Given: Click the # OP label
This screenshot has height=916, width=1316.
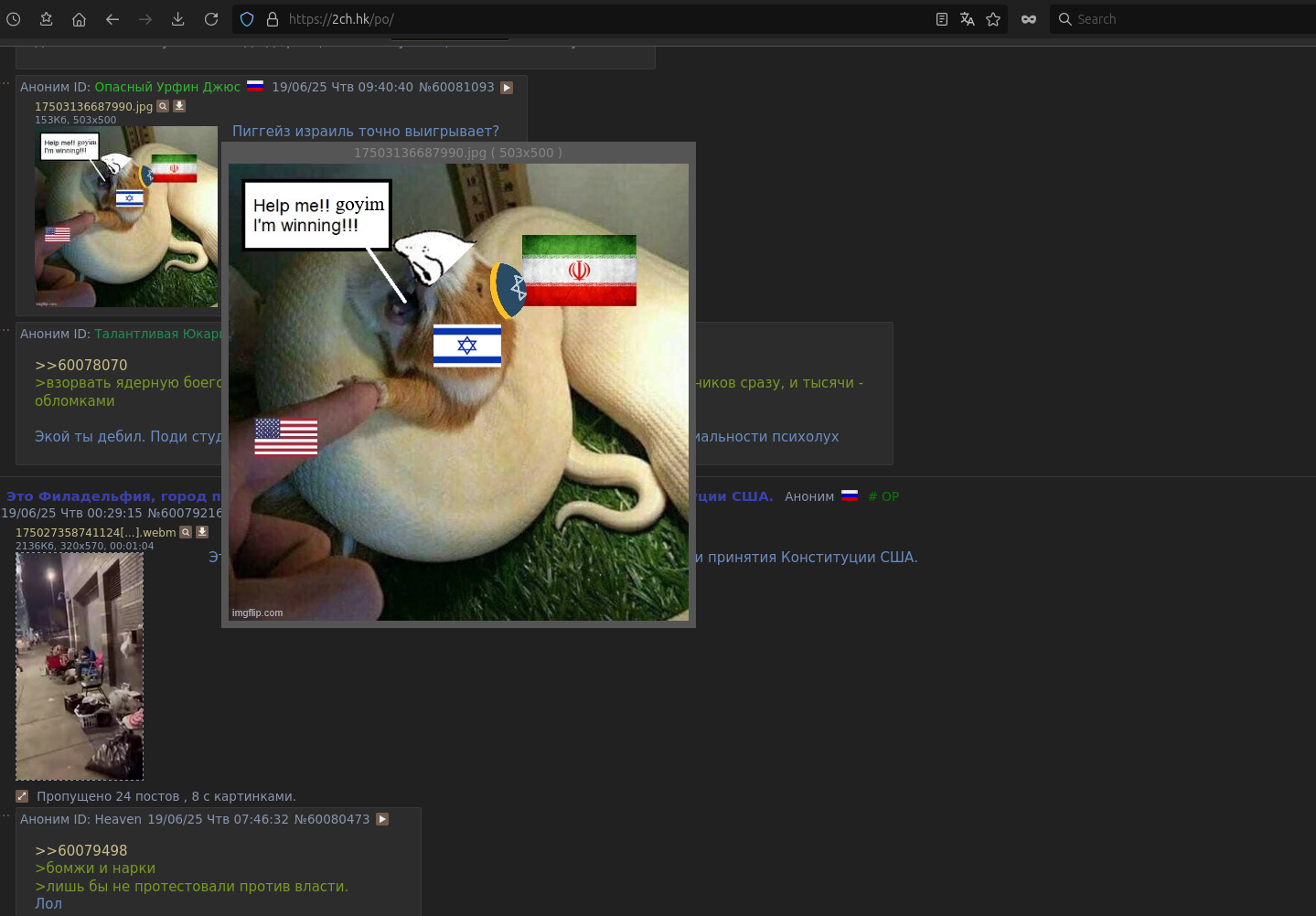Looking at the screenshot, I should click(x=883, y=496).
